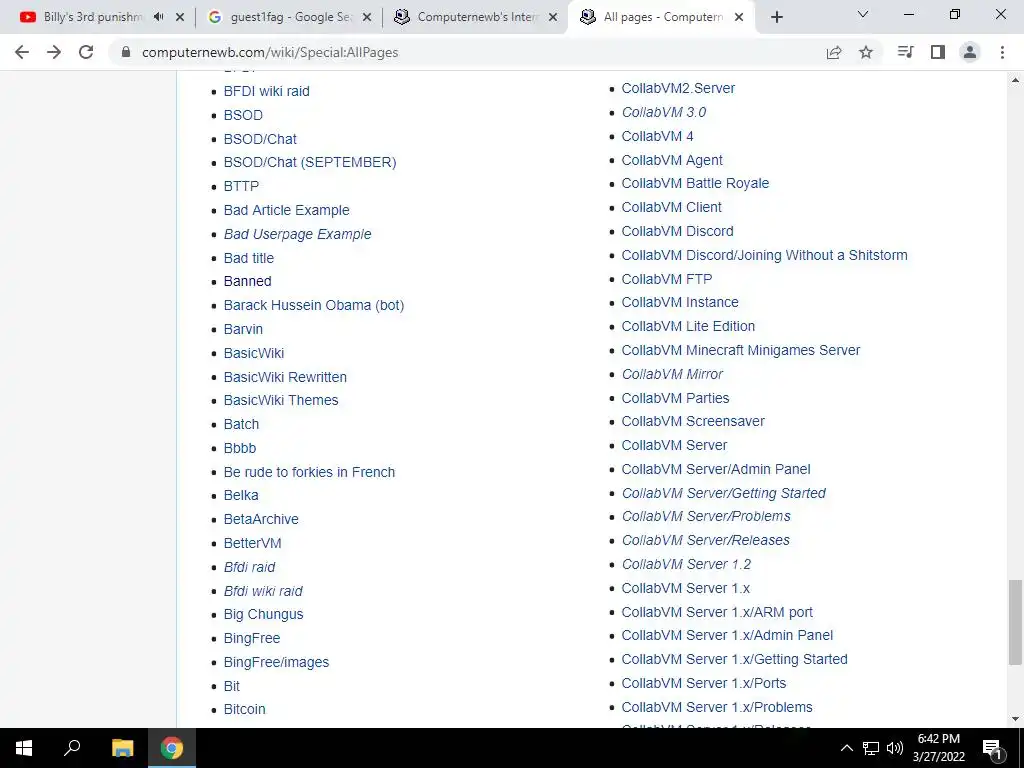This screenshot has height=768, width=1024.
Task: Click the vertical scrollbar thumb
Action: click(1016, 621)
